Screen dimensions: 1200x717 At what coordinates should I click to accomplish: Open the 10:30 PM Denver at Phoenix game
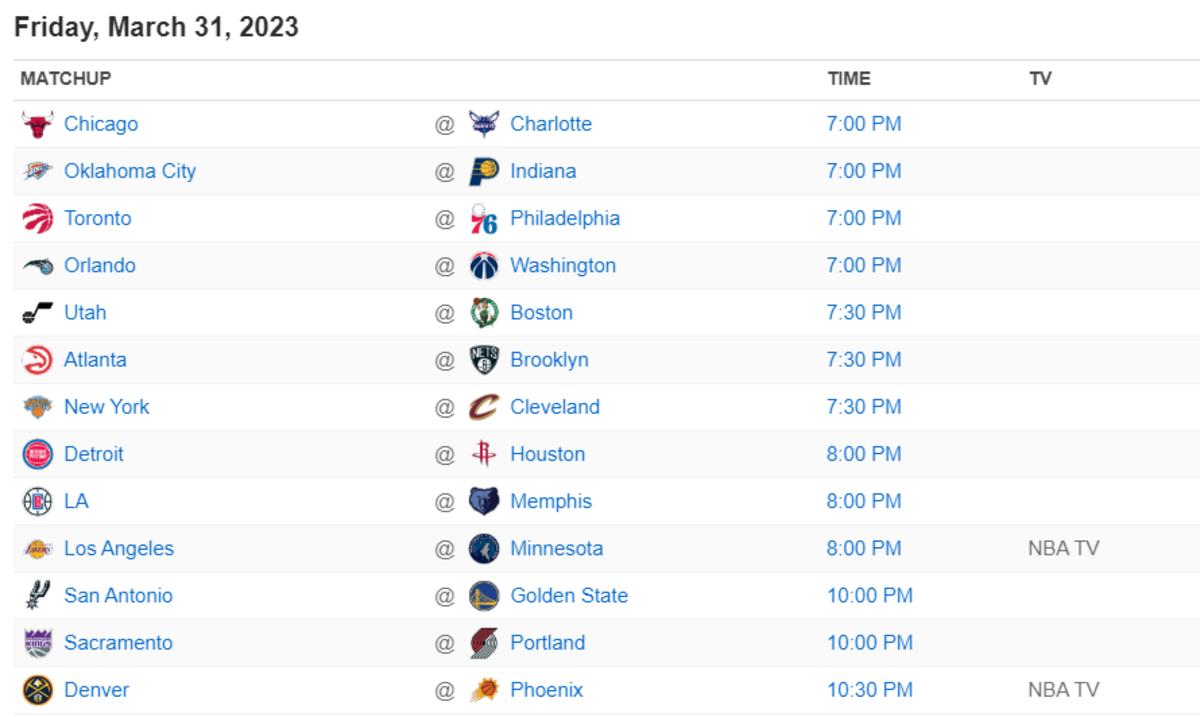click(869, 689)
